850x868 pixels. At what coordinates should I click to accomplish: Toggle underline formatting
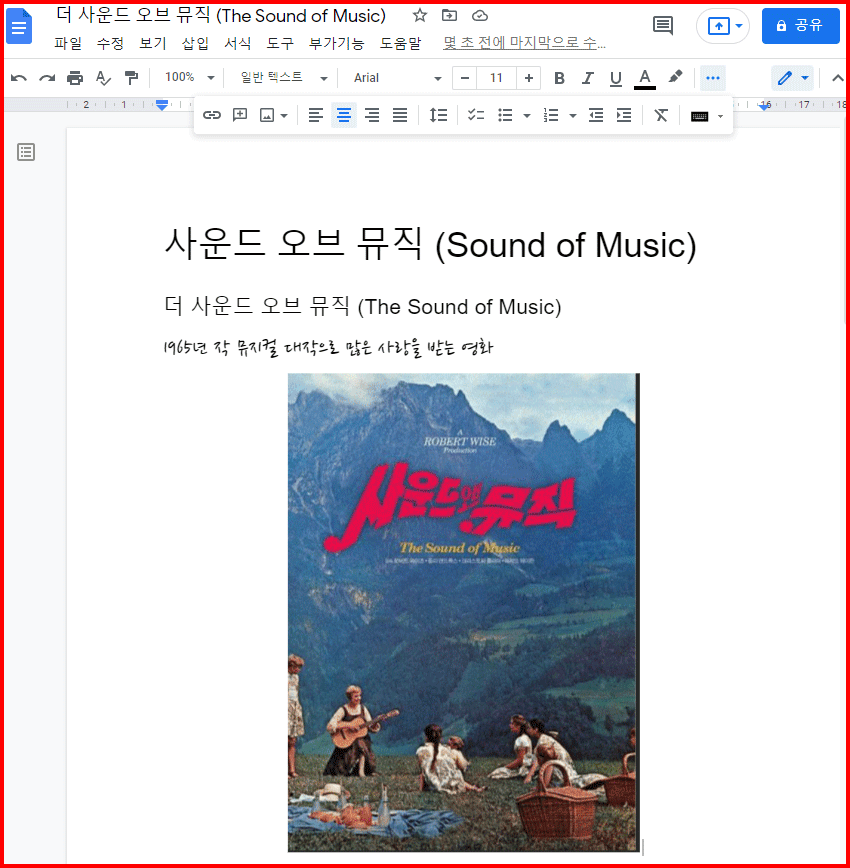click(x=615, y=78)
